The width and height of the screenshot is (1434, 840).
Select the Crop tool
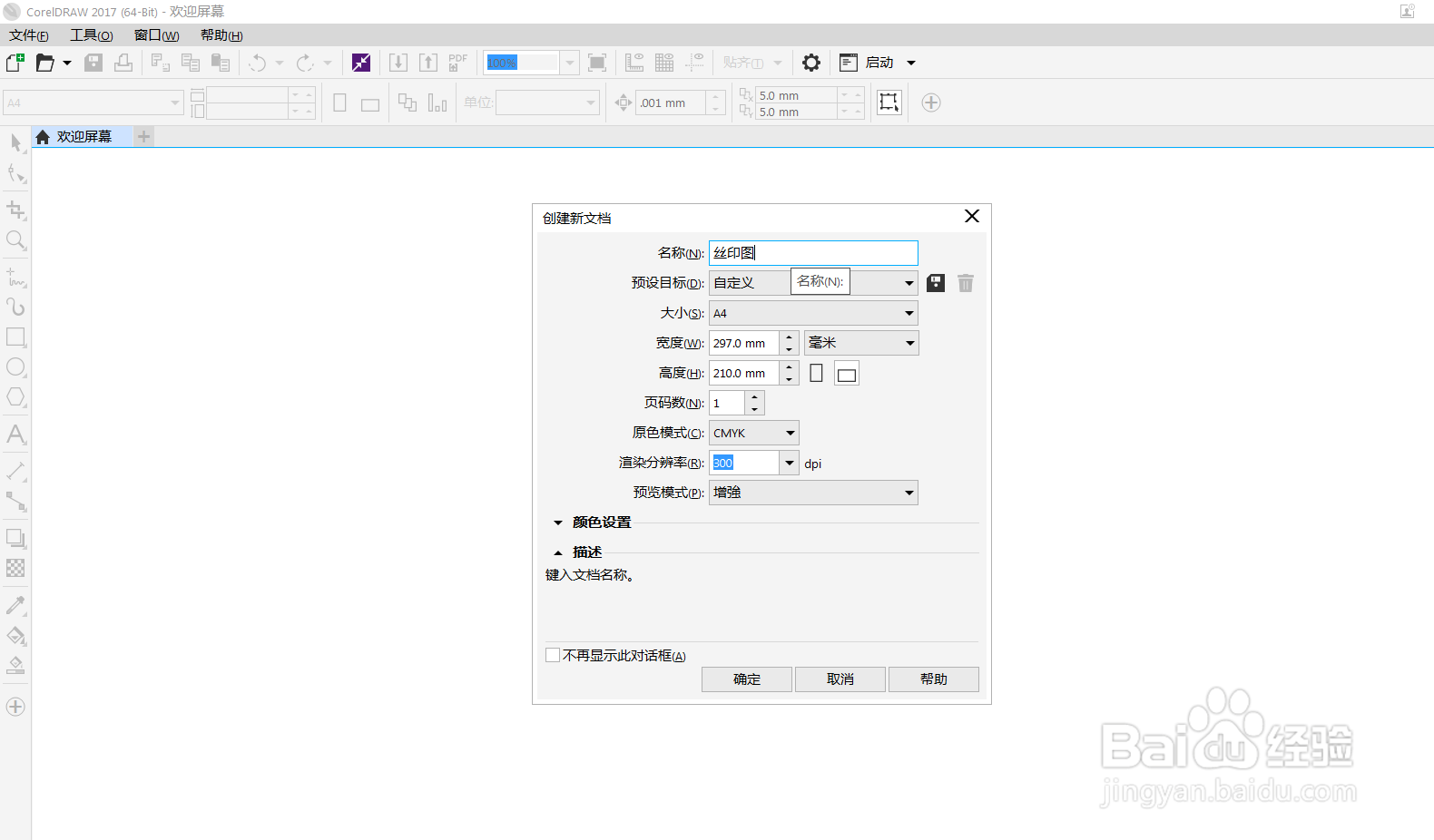(x=15, y=210)
